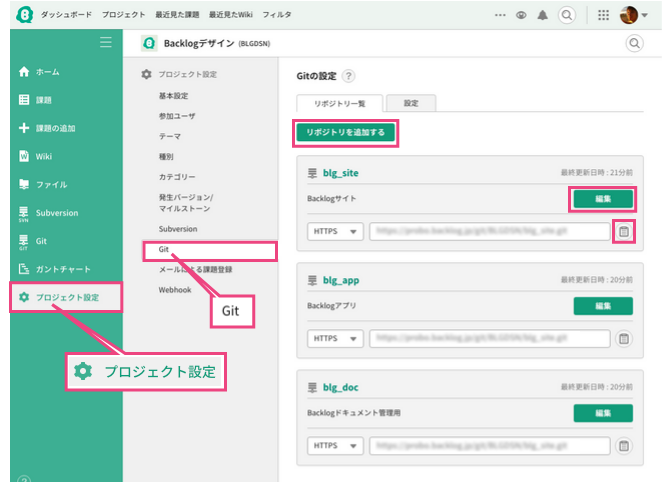This screenshot has width=662, height=482.
Task: Open Git in the green sidebar
Action: 33,241
